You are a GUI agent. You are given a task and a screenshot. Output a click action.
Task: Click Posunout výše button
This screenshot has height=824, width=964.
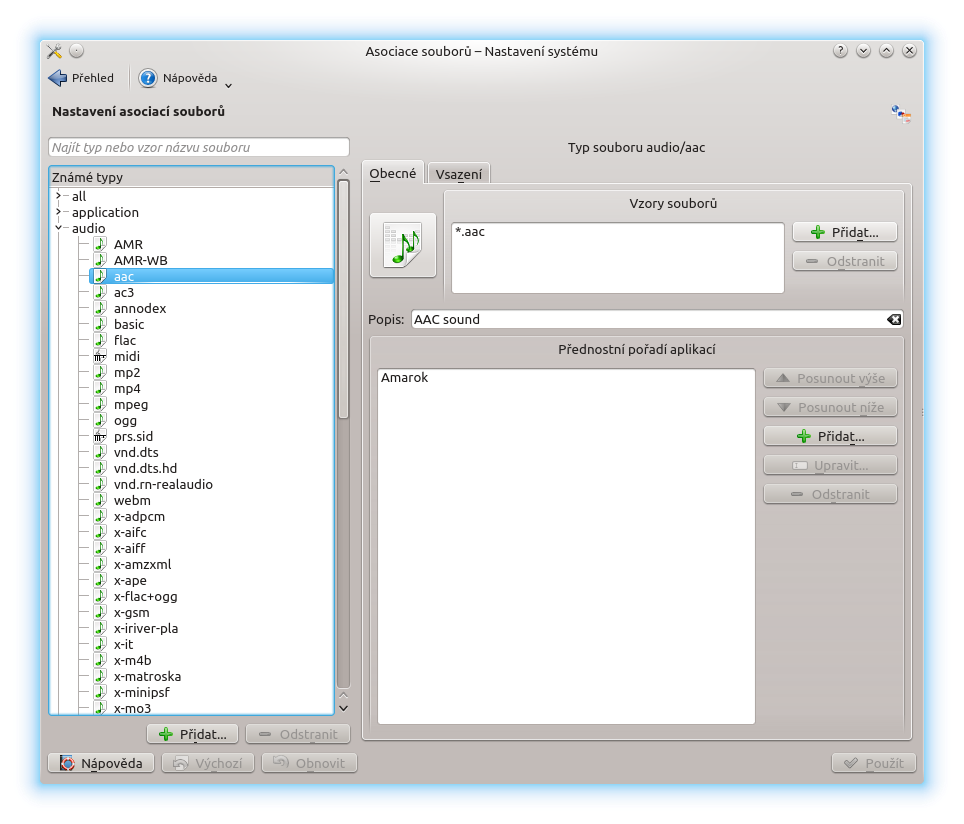click(830, 378)
